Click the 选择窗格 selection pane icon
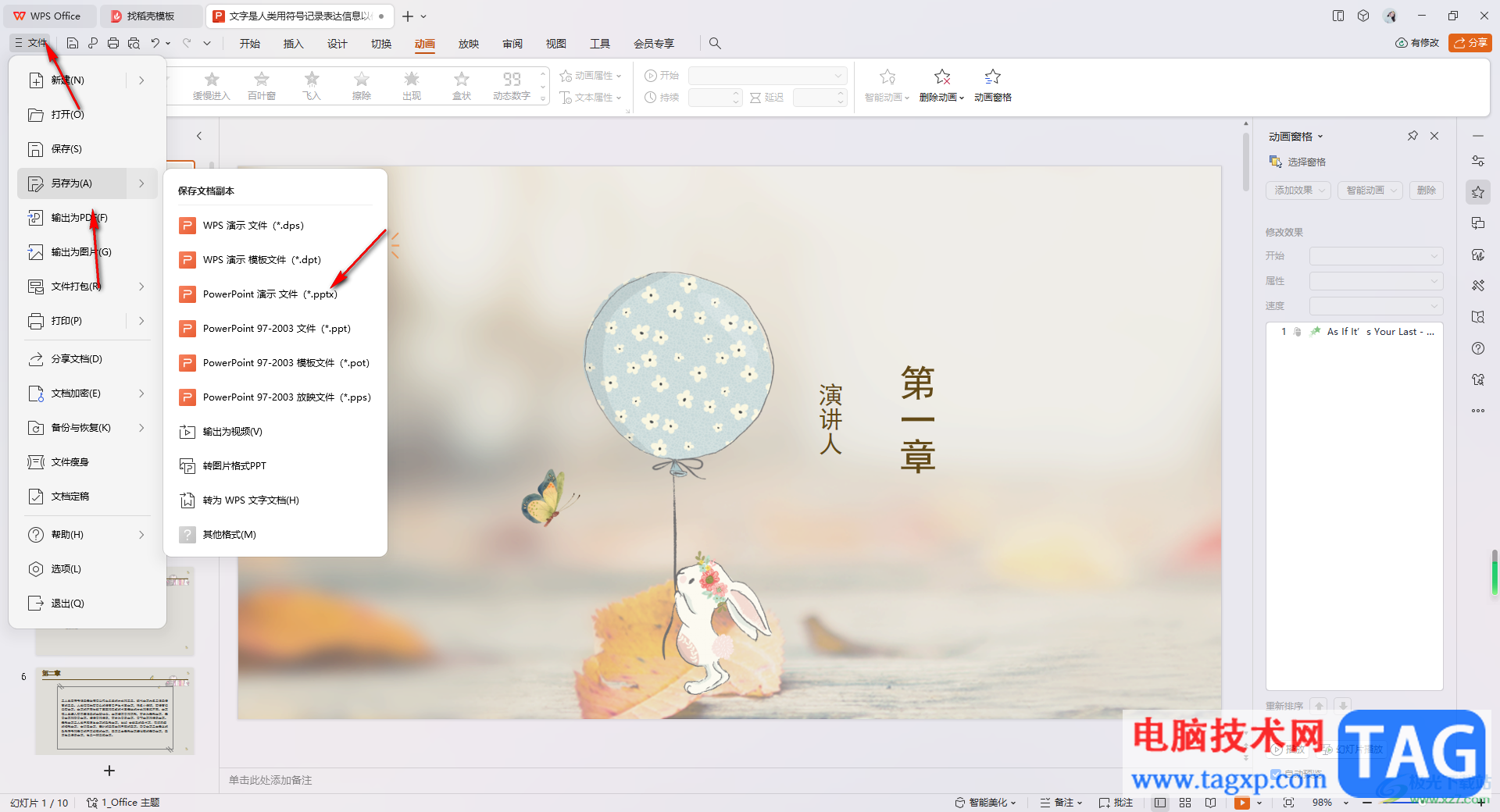The height and width of the screenshot is (812, 1500). pos(1276,162)
